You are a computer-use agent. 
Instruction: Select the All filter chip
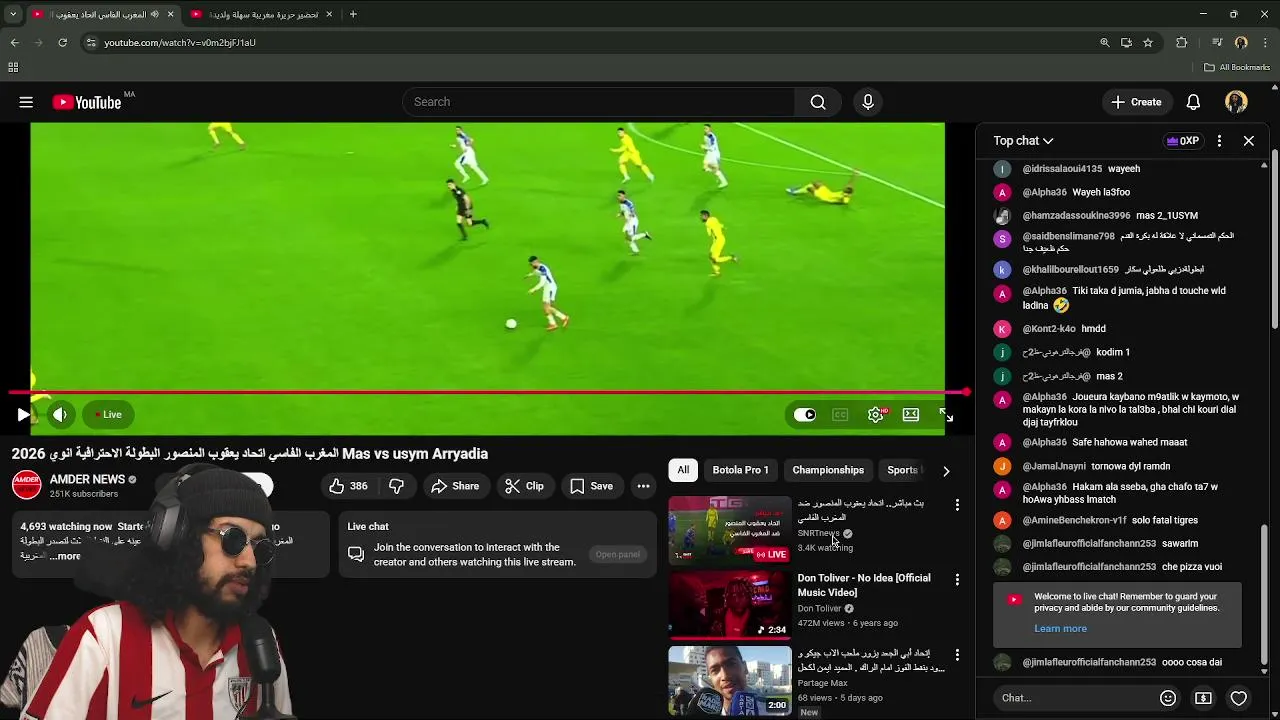(x=683, y=470)
